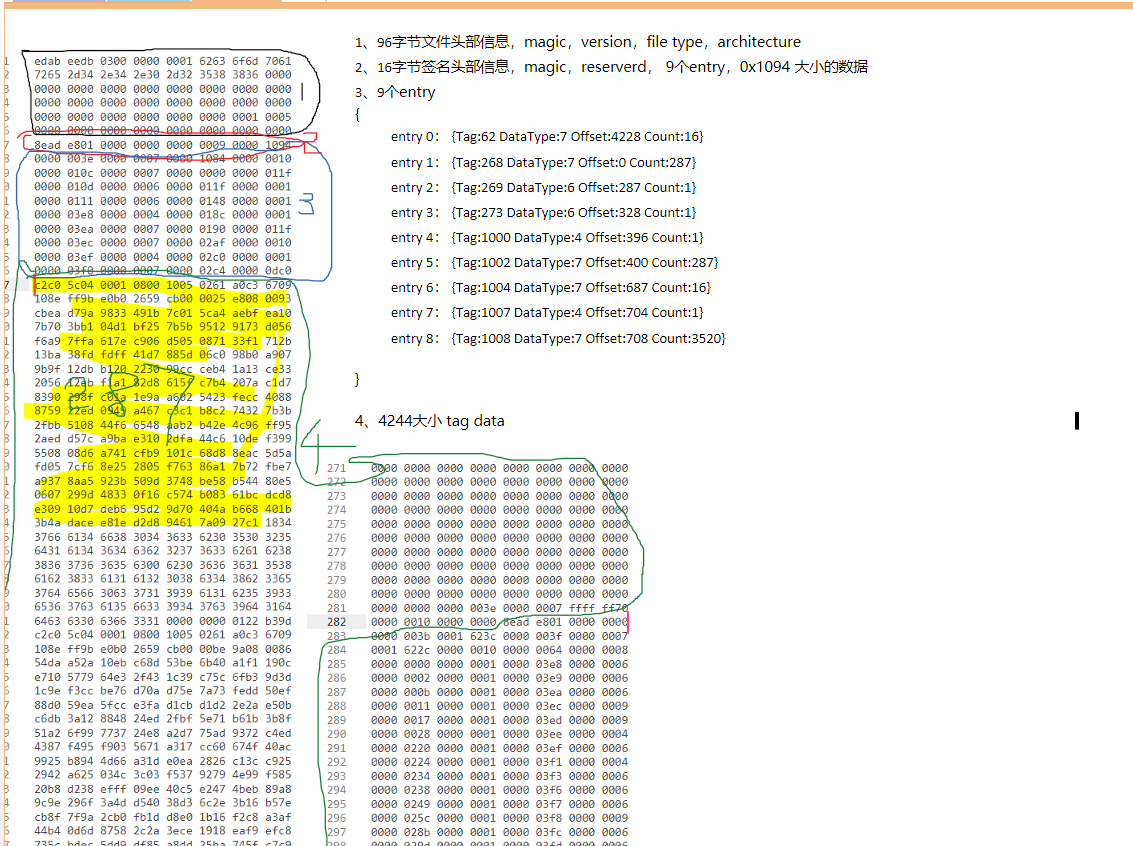Click the note "2、16字节签名头部信息" line
Image resolution: width=1133 pixels, height=846 pixels.
611,67
